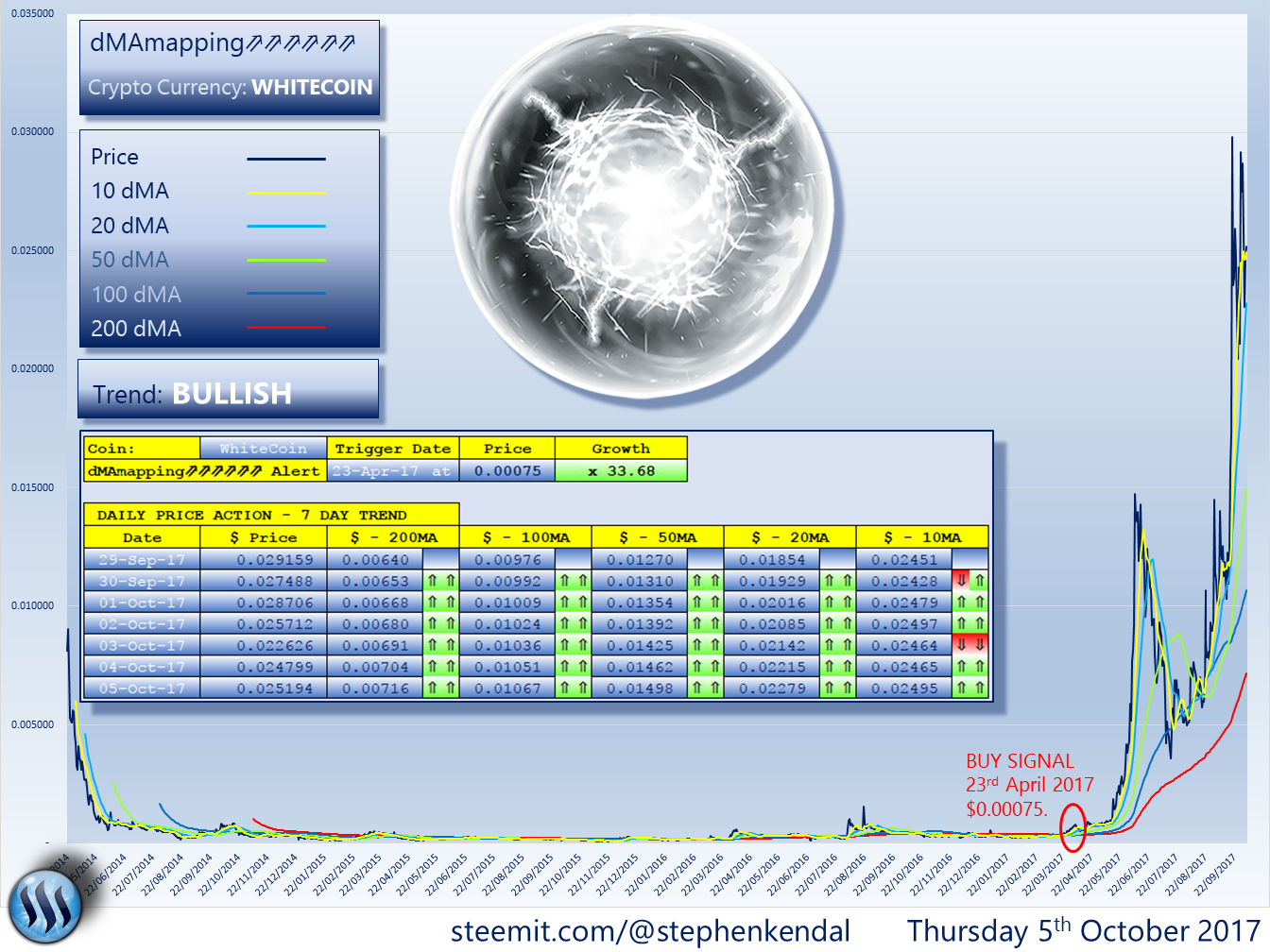Viewport: 1270px width, 952px height.
Task: Click green up arrows for 200MA on 03-Oct-17
Action: tap(441, 646)
